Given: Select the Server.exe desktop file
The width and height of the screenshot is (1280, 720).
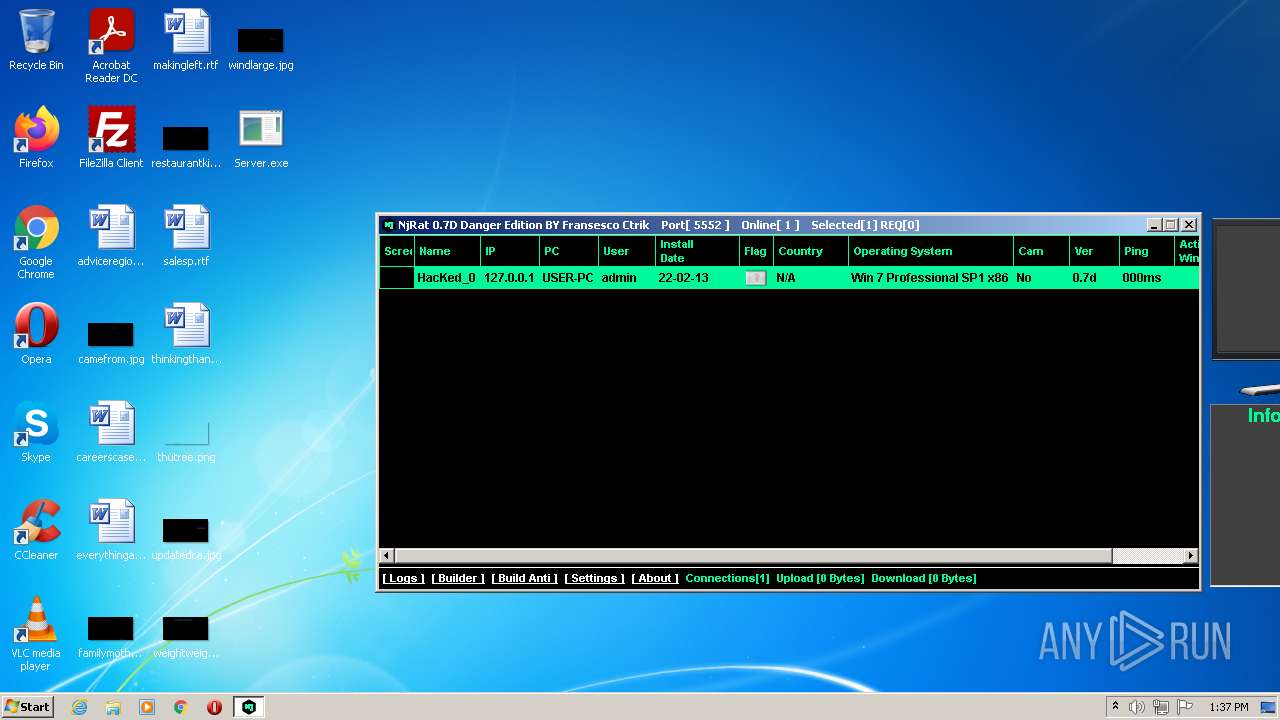Looking at the screenshot, I should click(261, 138).
